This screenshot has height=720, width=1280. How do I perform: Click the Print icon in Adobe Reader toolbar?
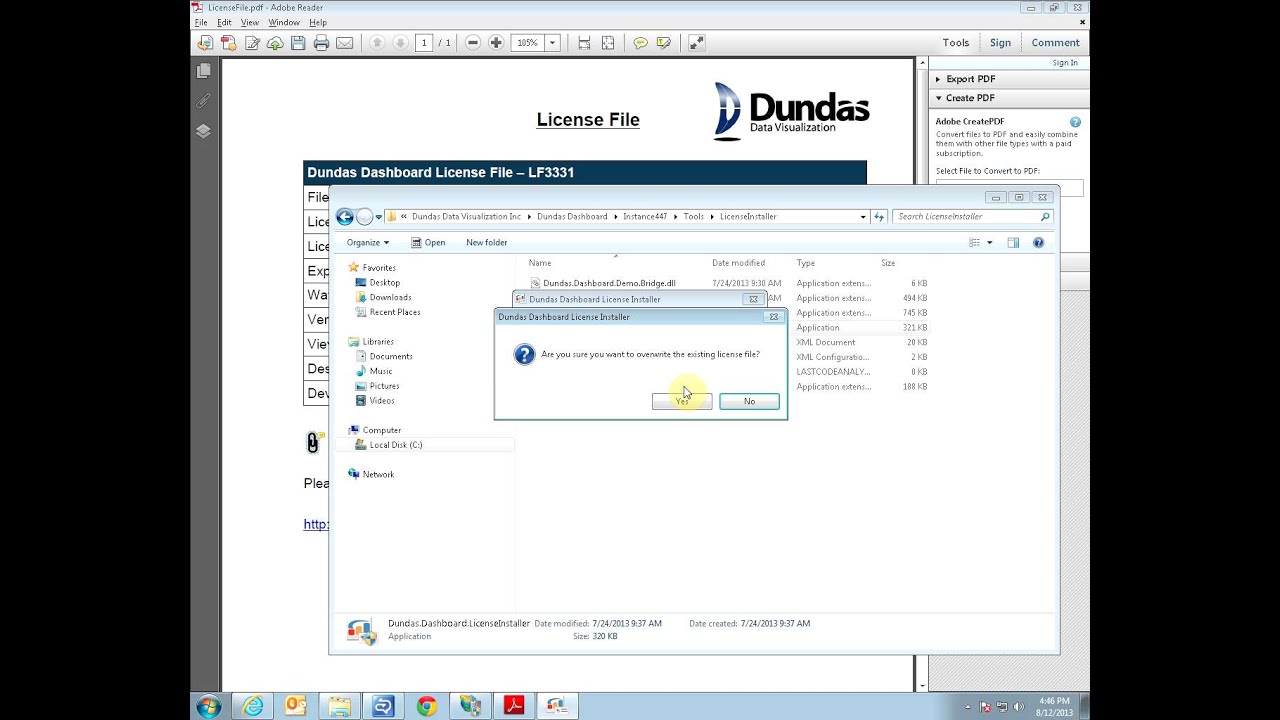coord(321,43)
